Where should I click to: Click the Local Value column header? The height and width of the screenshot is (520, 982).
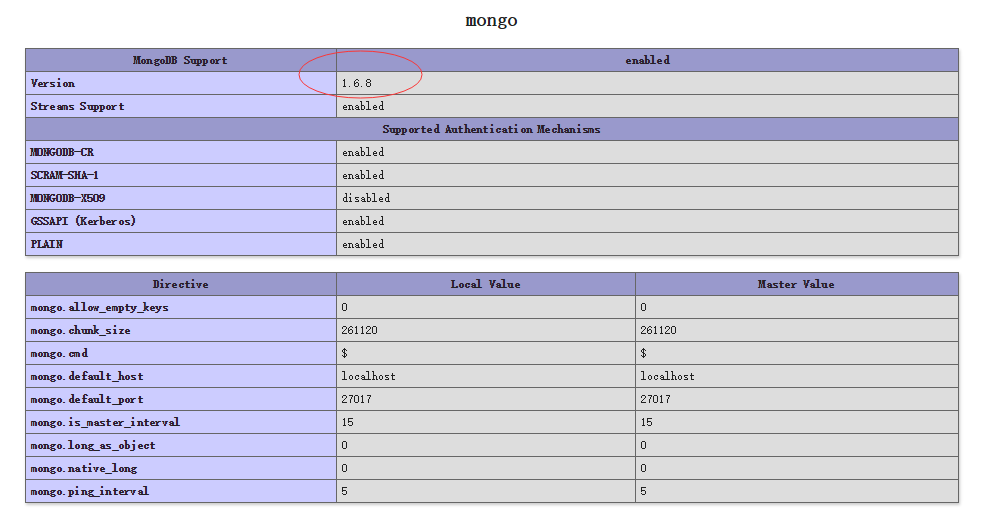485,284
